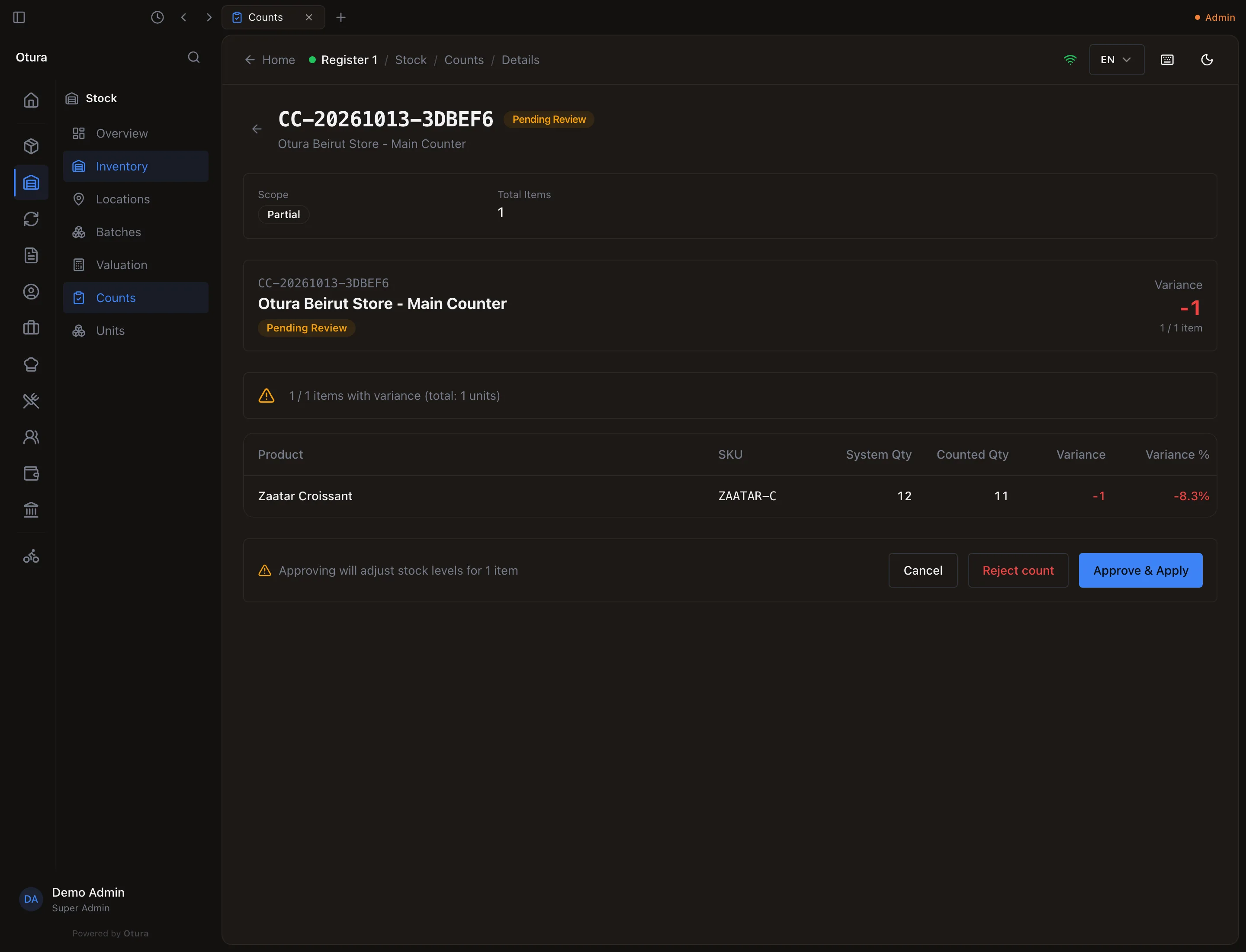Screen dimensions: 1246x952
Task: Open Locations in the Stock menu
Action: [x=136, y=199]
